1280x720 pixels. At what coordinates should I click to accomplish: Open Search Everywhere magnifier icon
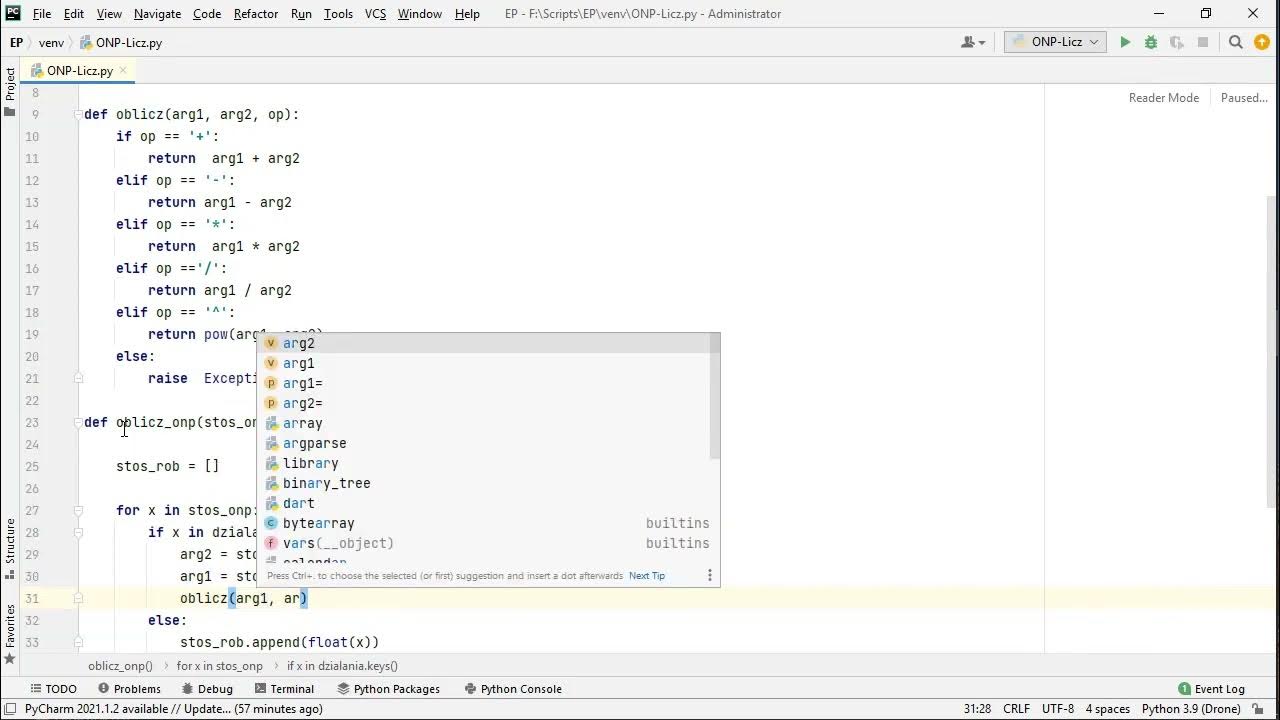pos(1236,42)
